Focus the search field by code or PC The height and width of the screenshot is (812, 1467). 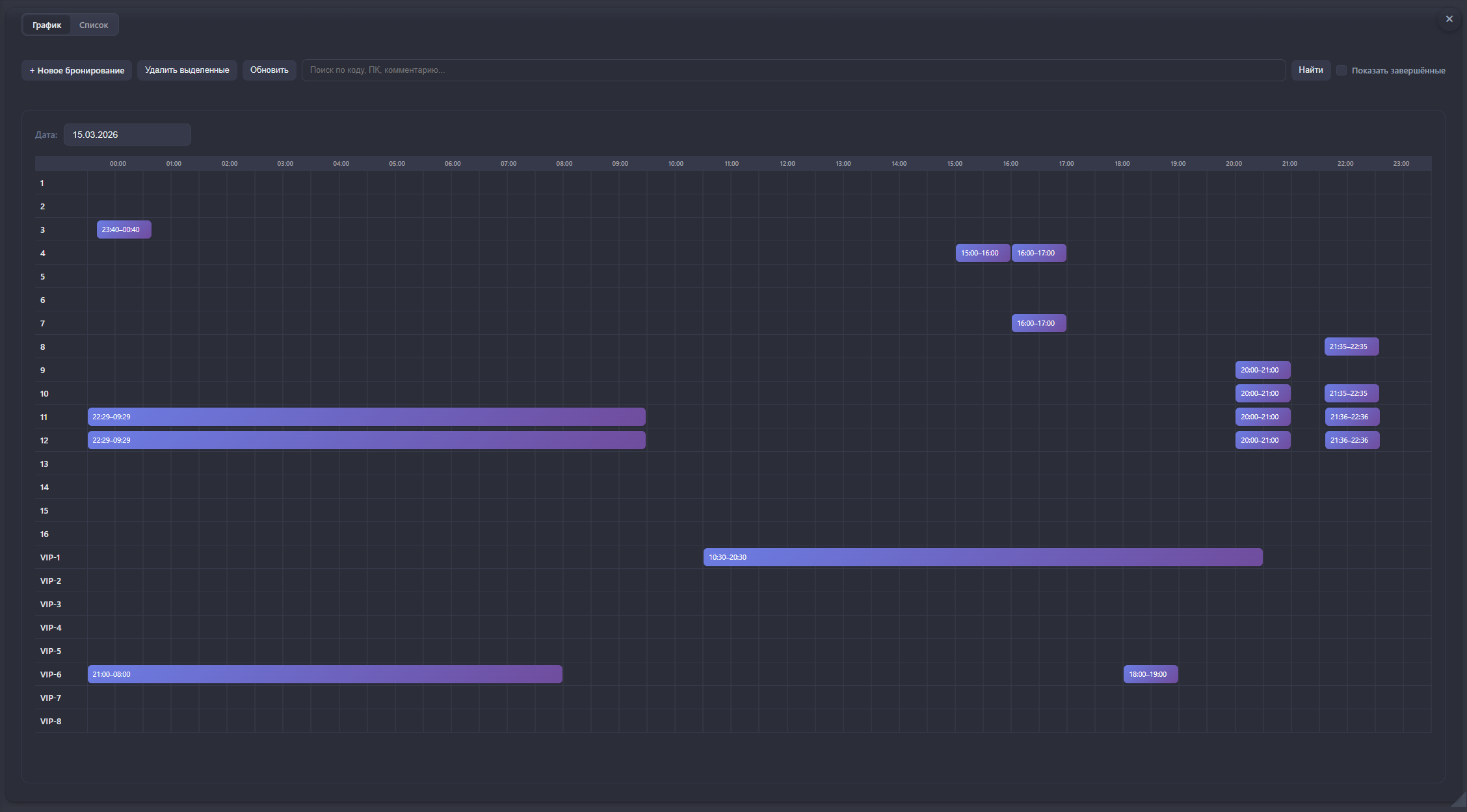point(793,70)
